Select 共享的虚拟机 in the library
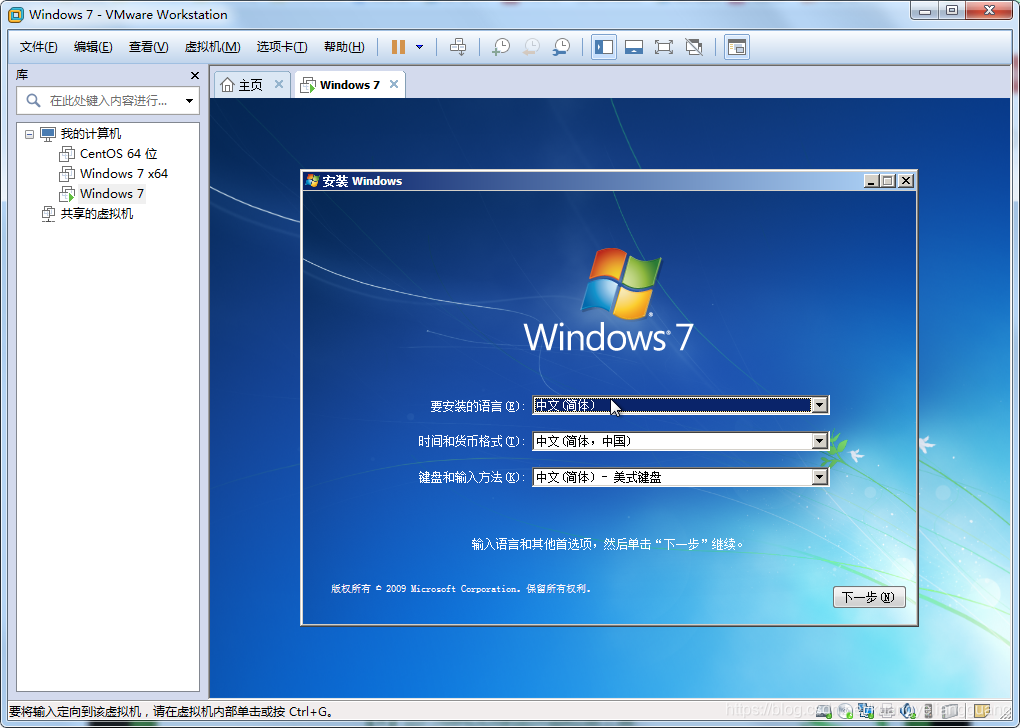1020x728 pixels. click(x=96, y=213)
